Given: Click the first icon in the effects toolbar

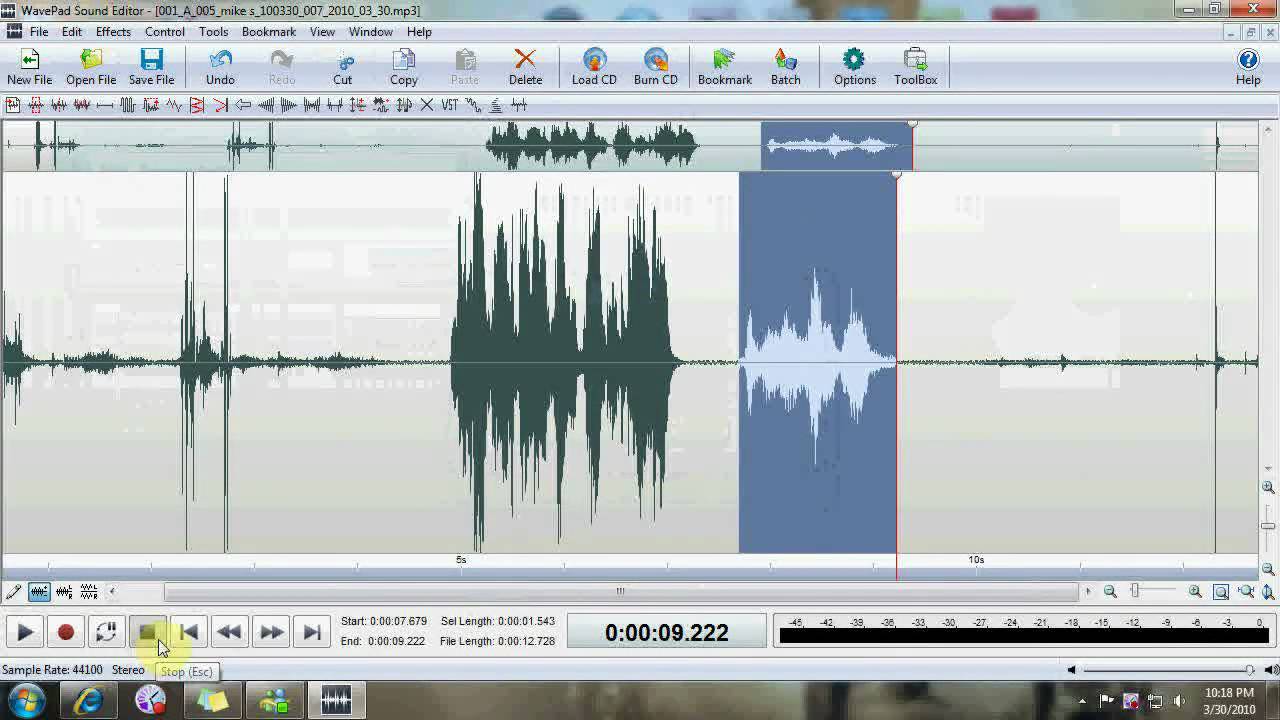Looking at the screenshot, I should point(13,105).
